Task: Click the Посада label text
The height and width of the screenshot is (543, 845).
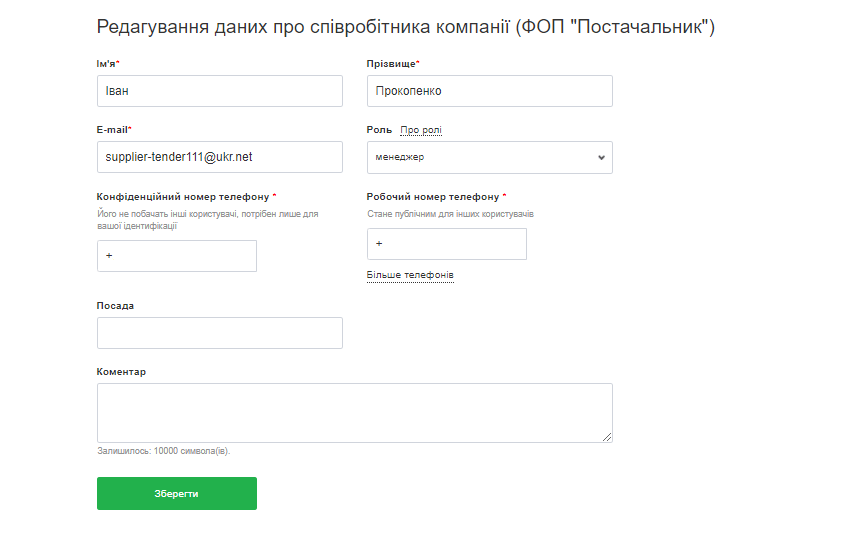Action: pyautogui.click(x=115, y=306)
